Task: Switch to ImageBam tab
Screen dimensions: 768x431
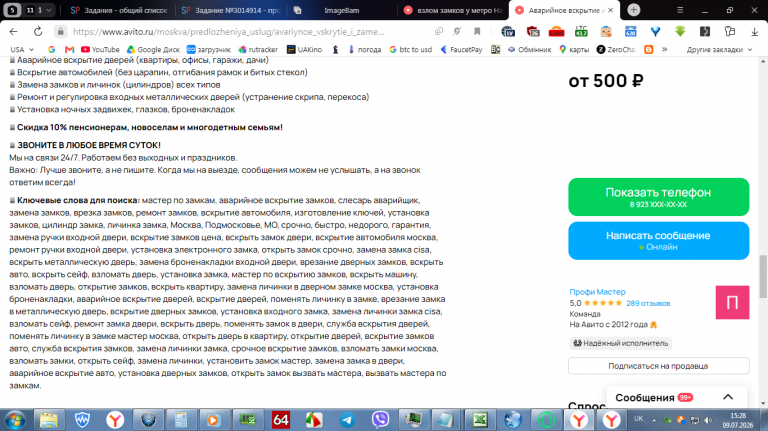Action: point(341,10)
